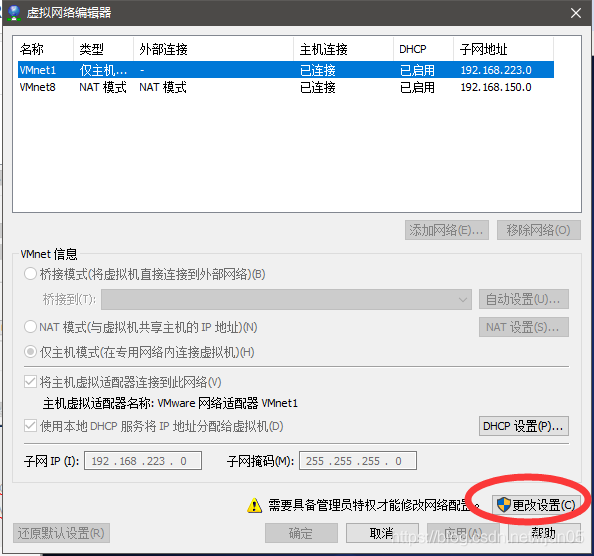The width and height of the screenshot is (594, 556).
Task: Click 还原默认设置(R) button
Action: (x=61, y=533)
